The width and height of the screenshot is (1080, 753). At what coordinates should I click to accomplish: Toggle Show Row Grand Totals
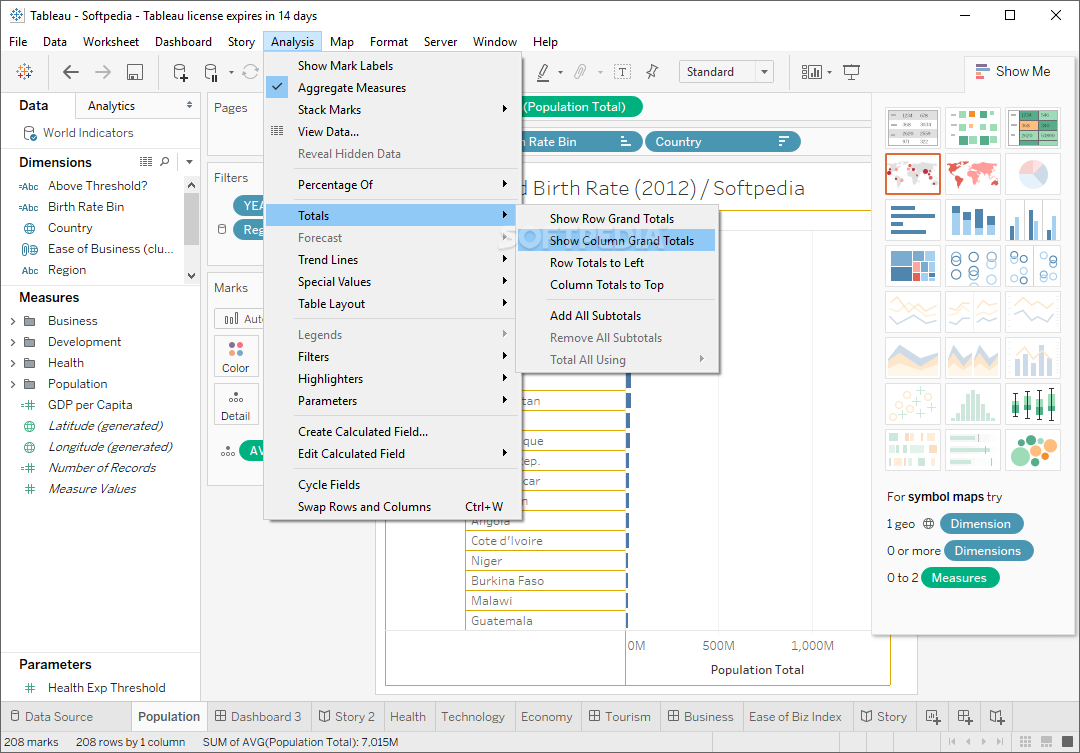tap(616, 218)
